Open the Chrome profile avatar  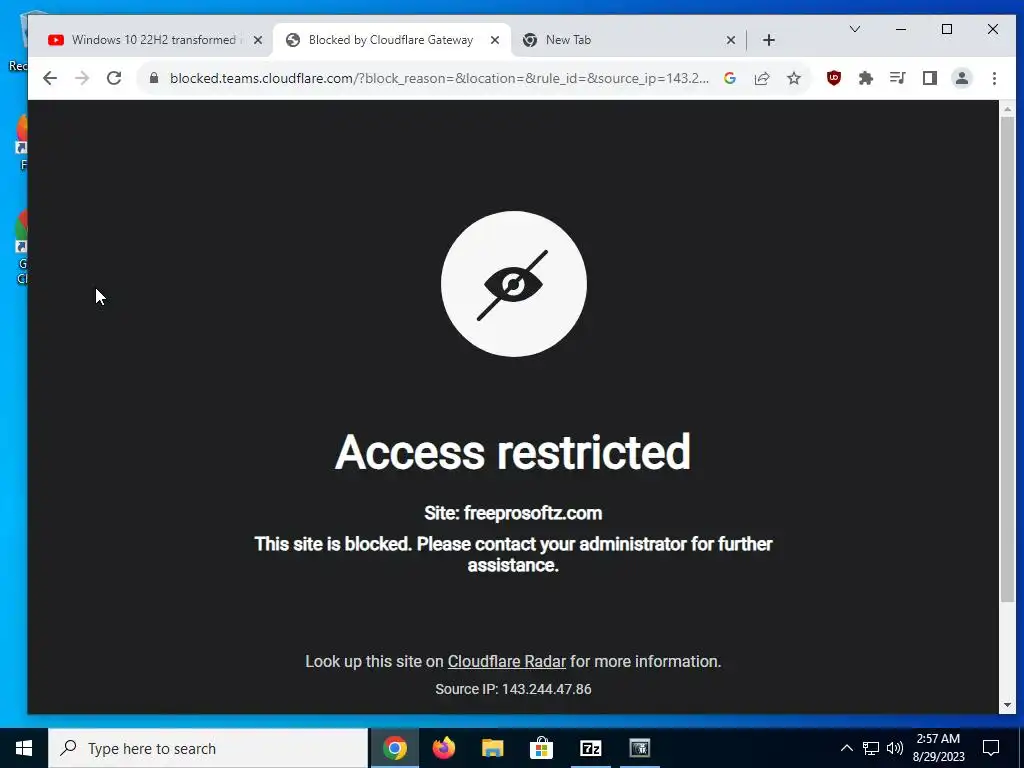point(961,78)
